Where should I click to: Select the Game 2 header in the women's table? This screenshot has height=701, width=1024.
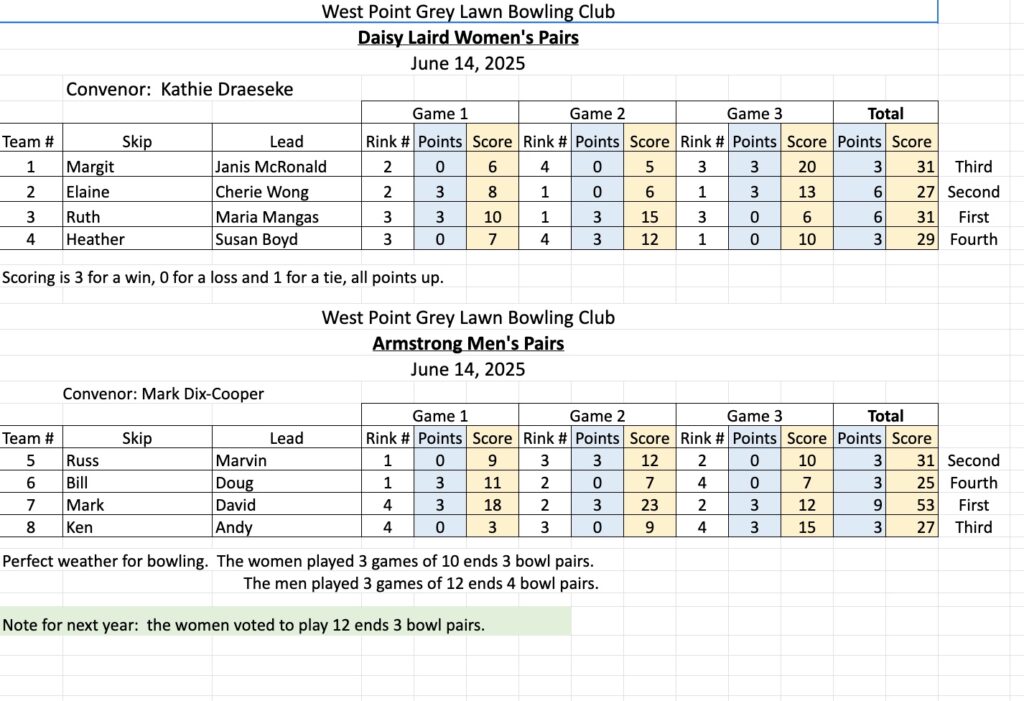(x=597, y=114)
